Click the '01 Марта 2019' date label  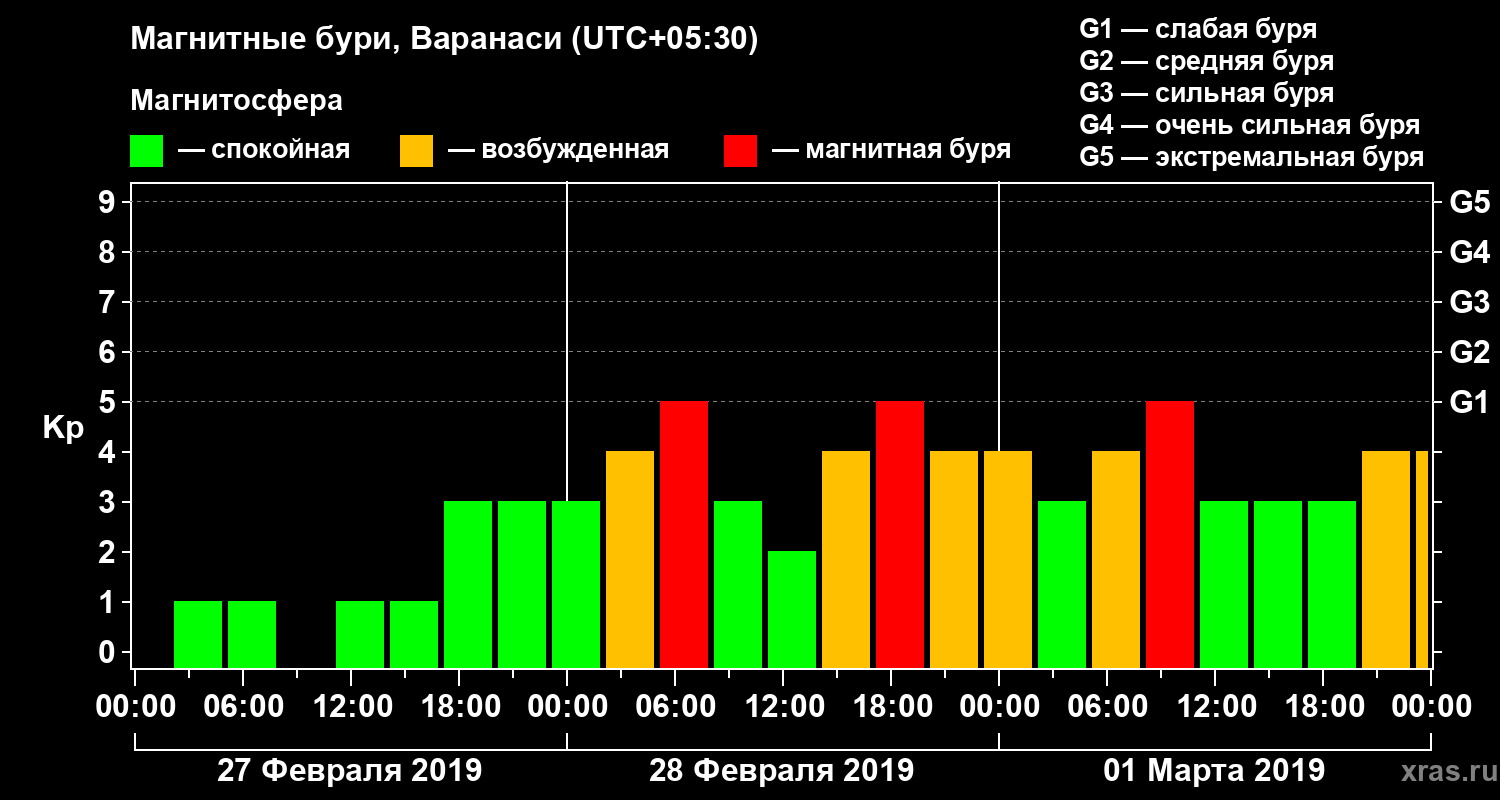coord(1214,771)
